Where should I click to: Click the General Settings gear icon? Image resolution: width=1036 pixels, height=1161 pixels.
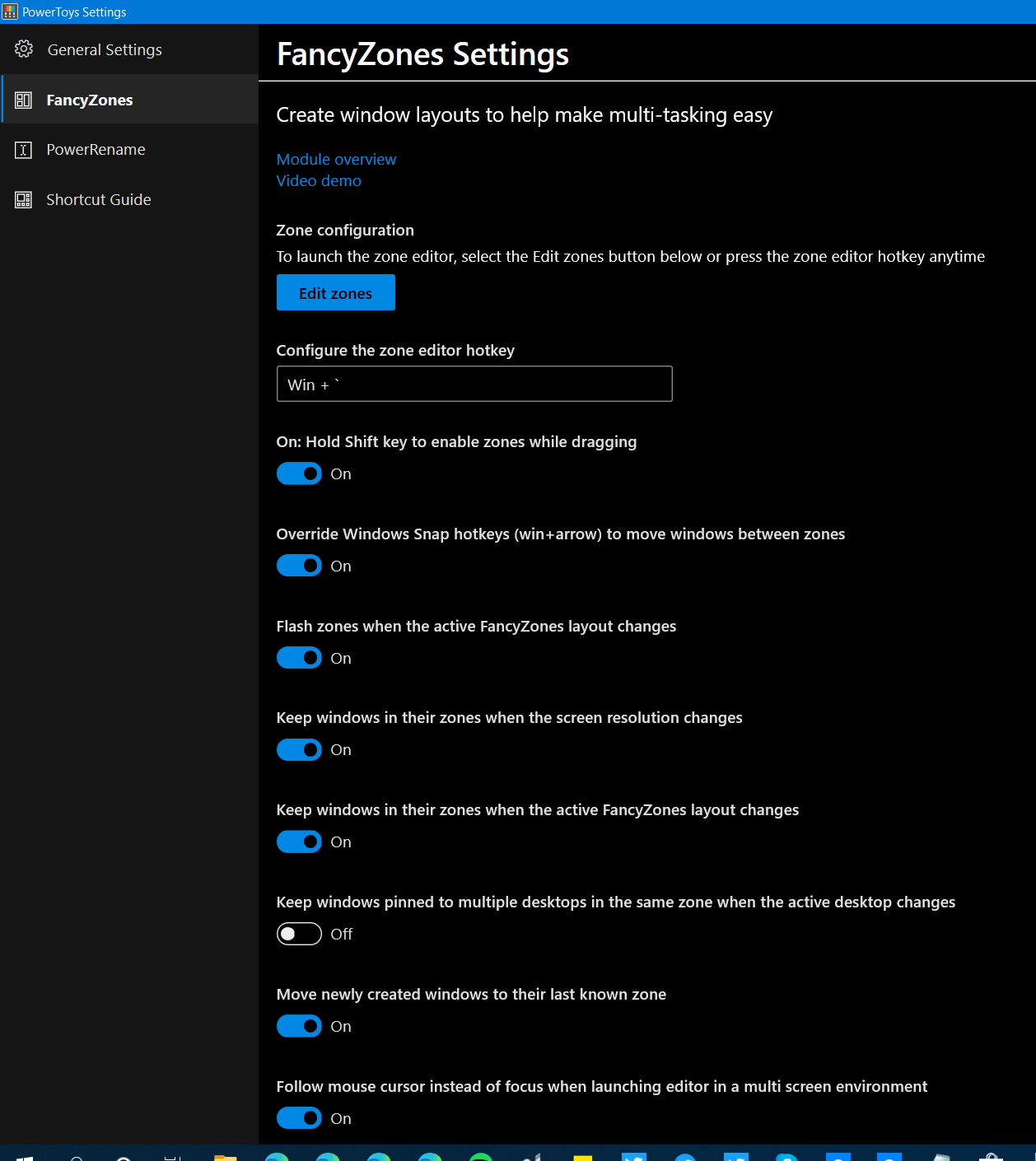(24, 49)
